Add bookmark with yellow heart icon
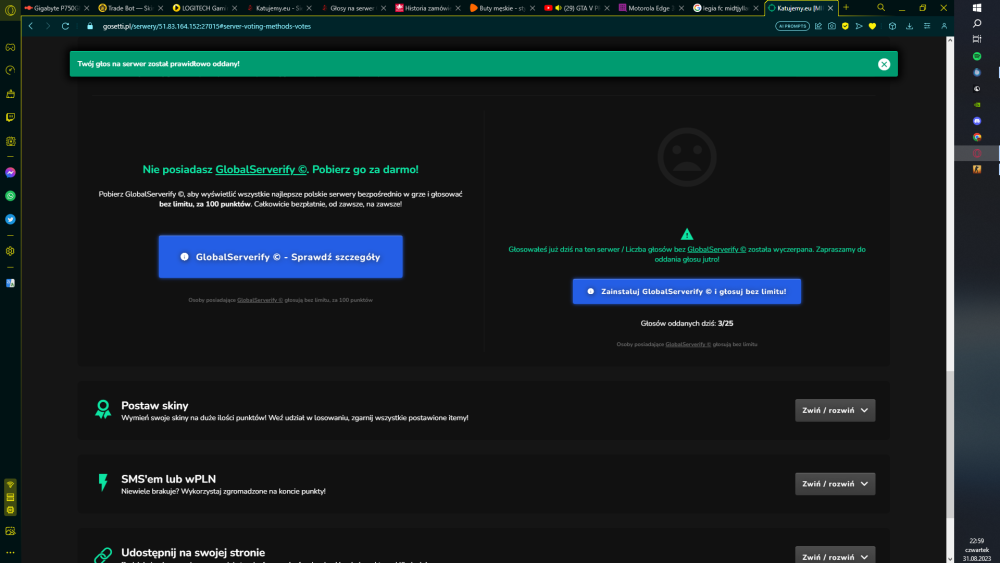 [x=872, y=26]
